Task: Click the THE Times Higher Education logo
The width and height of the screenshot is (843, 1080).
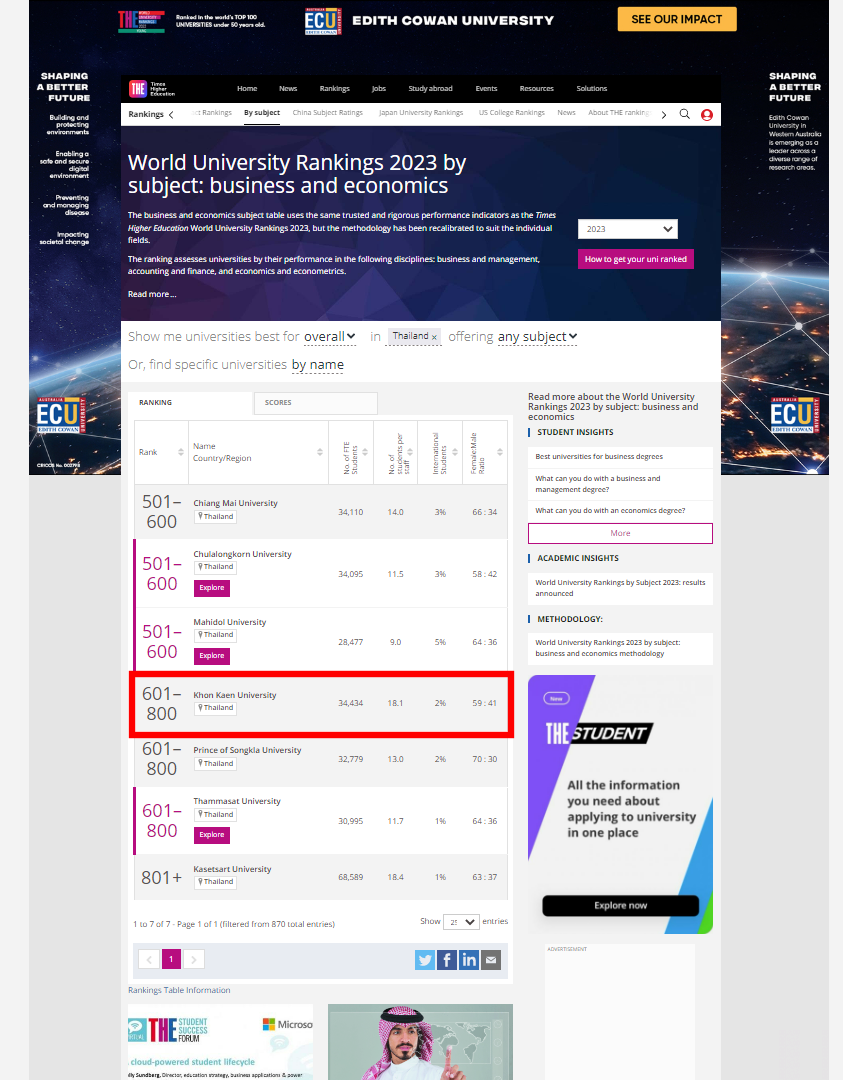Action: (152, 89)
